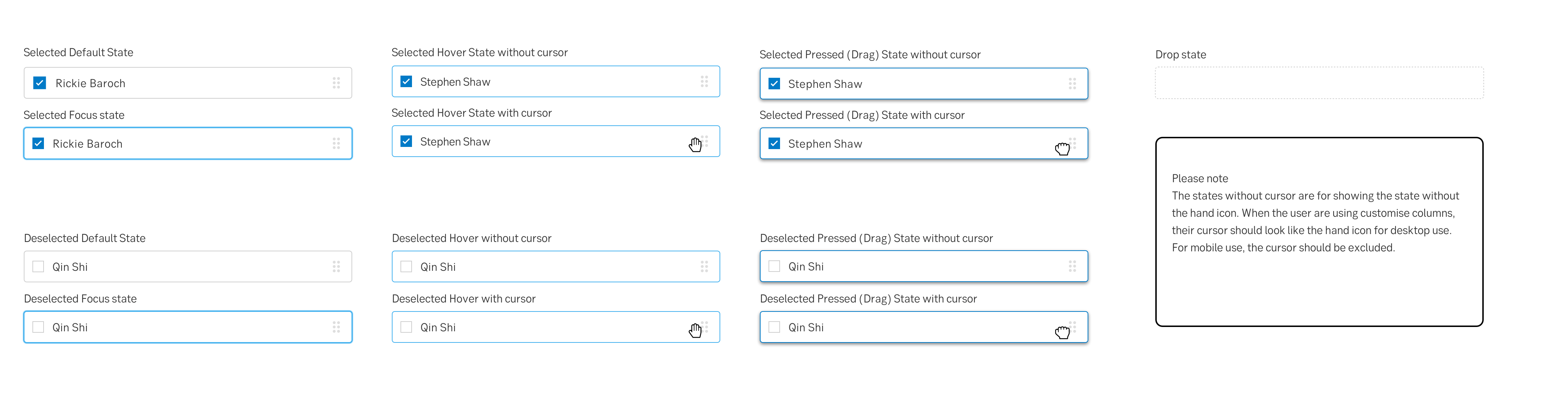Viewport: 1568px width, 417px height.
Task: Check Qin Shi in Deselected Default State
Action: click(x=38, y=266)
